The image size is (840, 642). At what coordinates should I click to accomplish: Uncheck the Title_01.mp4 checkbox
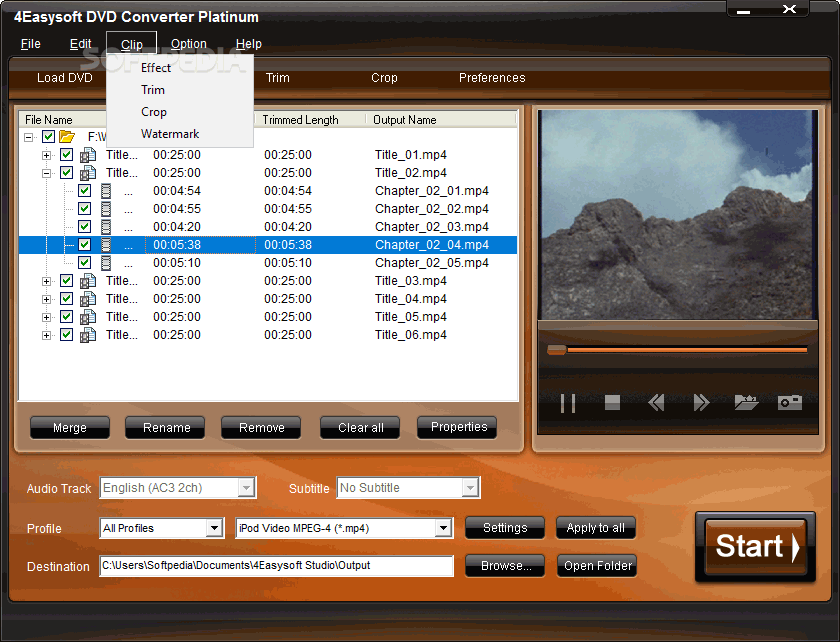[x=66, y=155]
